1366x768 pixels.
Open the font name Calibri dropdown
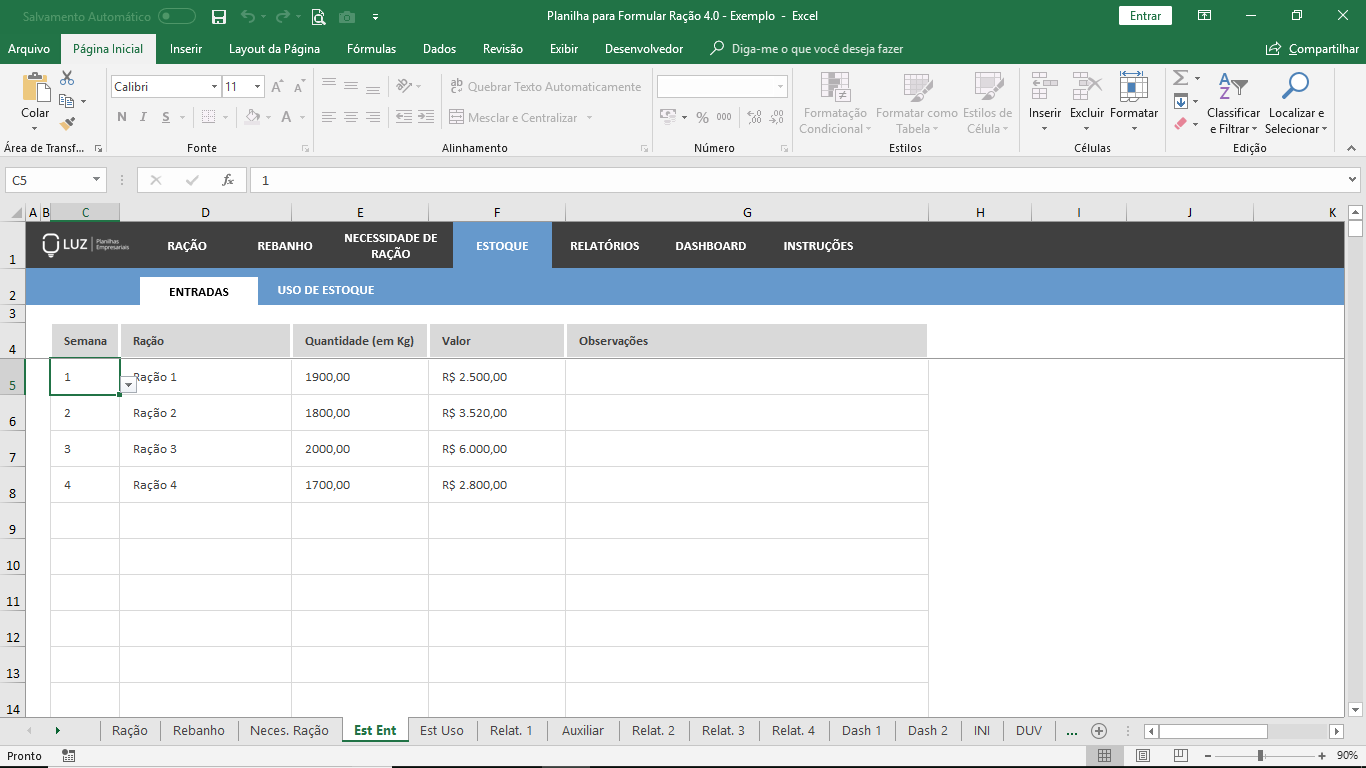point(214,87)
